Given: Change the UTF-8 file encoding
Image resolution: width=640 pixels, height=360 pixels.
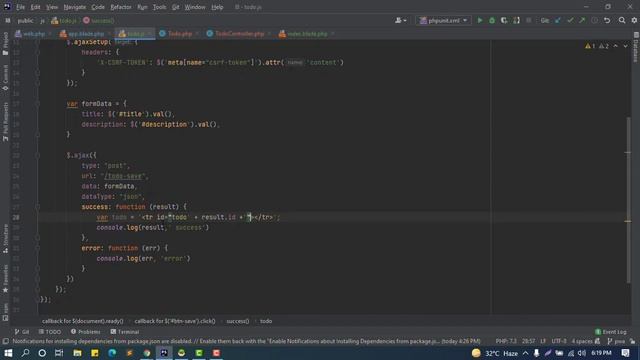Looking at the screenshot, I should pos(559,341).
